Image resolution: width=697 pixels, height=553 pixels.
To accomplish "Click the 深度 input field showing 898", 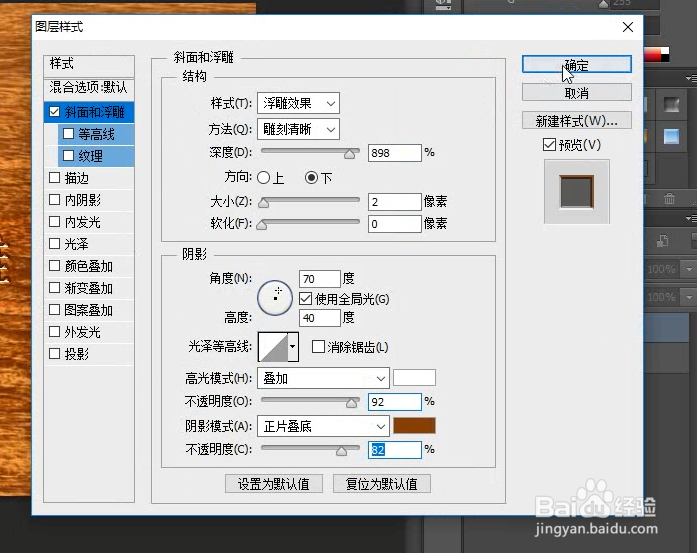I will click(394, 153).
